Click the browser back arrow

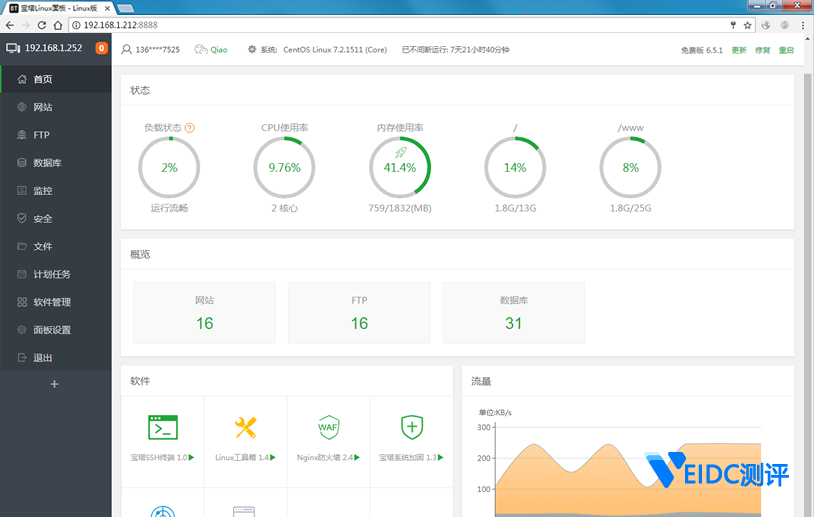click(x=11, y=24)
